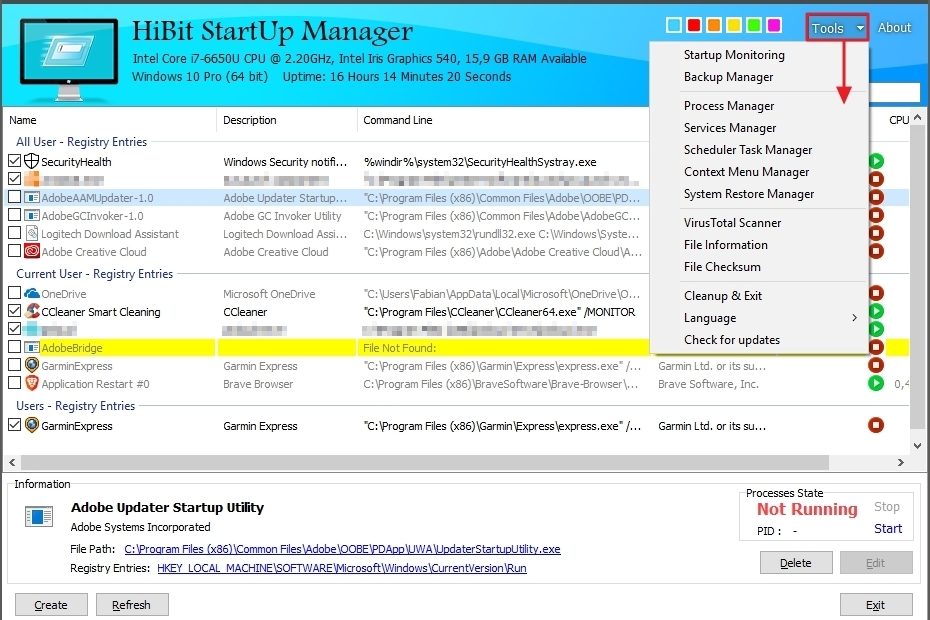Screen dimensions: 930x620
Task: Open Context Menu Manager
Action: 759,171
